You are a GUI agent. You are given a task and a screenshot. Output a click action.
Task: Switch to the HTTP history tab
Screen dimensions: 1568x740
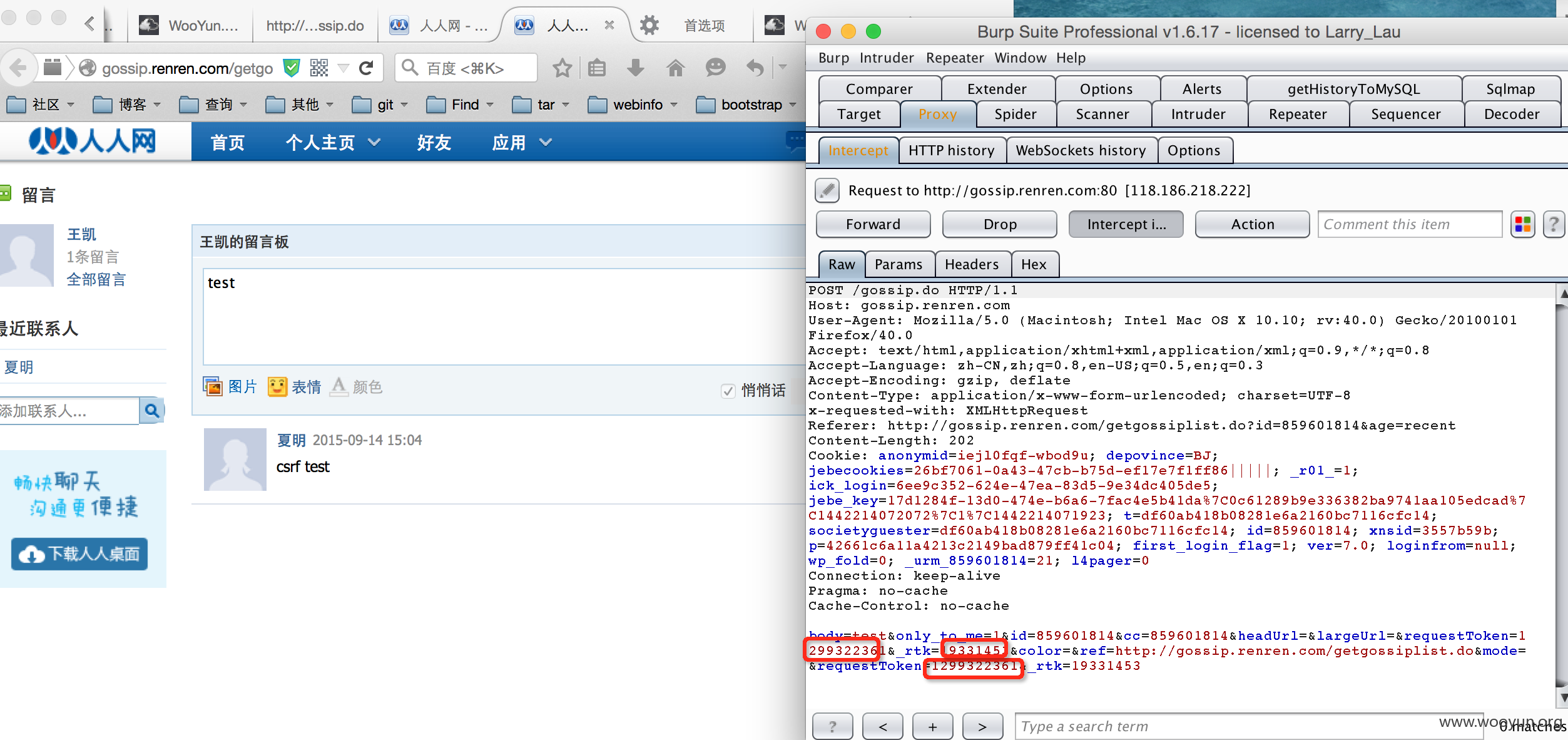[952, 150]
